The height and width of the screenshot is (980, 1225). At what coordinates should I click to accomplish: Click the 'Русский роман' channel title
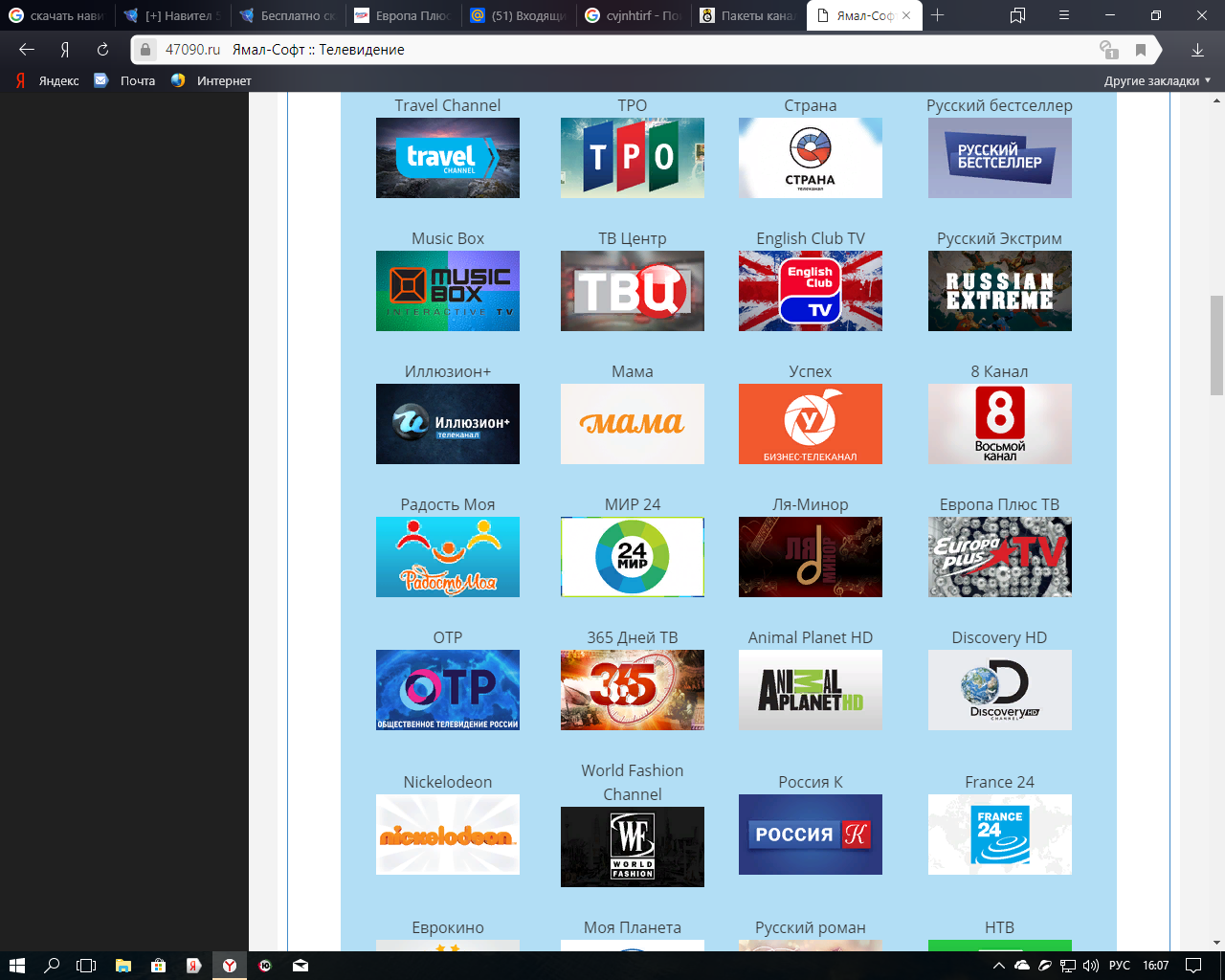coord(811,927)
